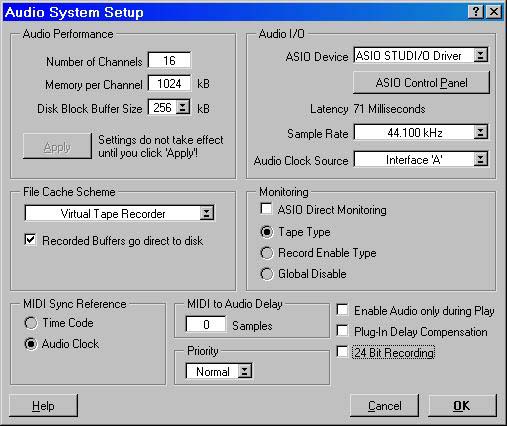Expand the Priority dropdown
Image resolution: width=507 pixels, height=426 pixels.
pyautogui.click(x=245, y=371)
